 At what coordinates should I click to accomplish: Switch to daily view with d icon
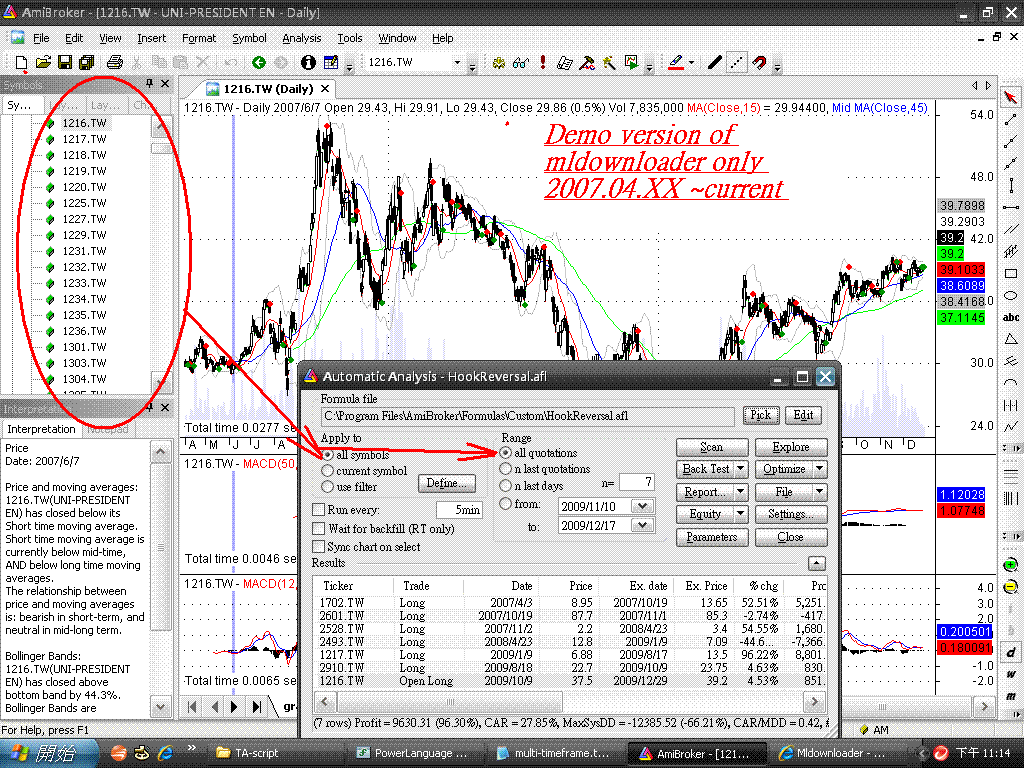click(1011, 652)
